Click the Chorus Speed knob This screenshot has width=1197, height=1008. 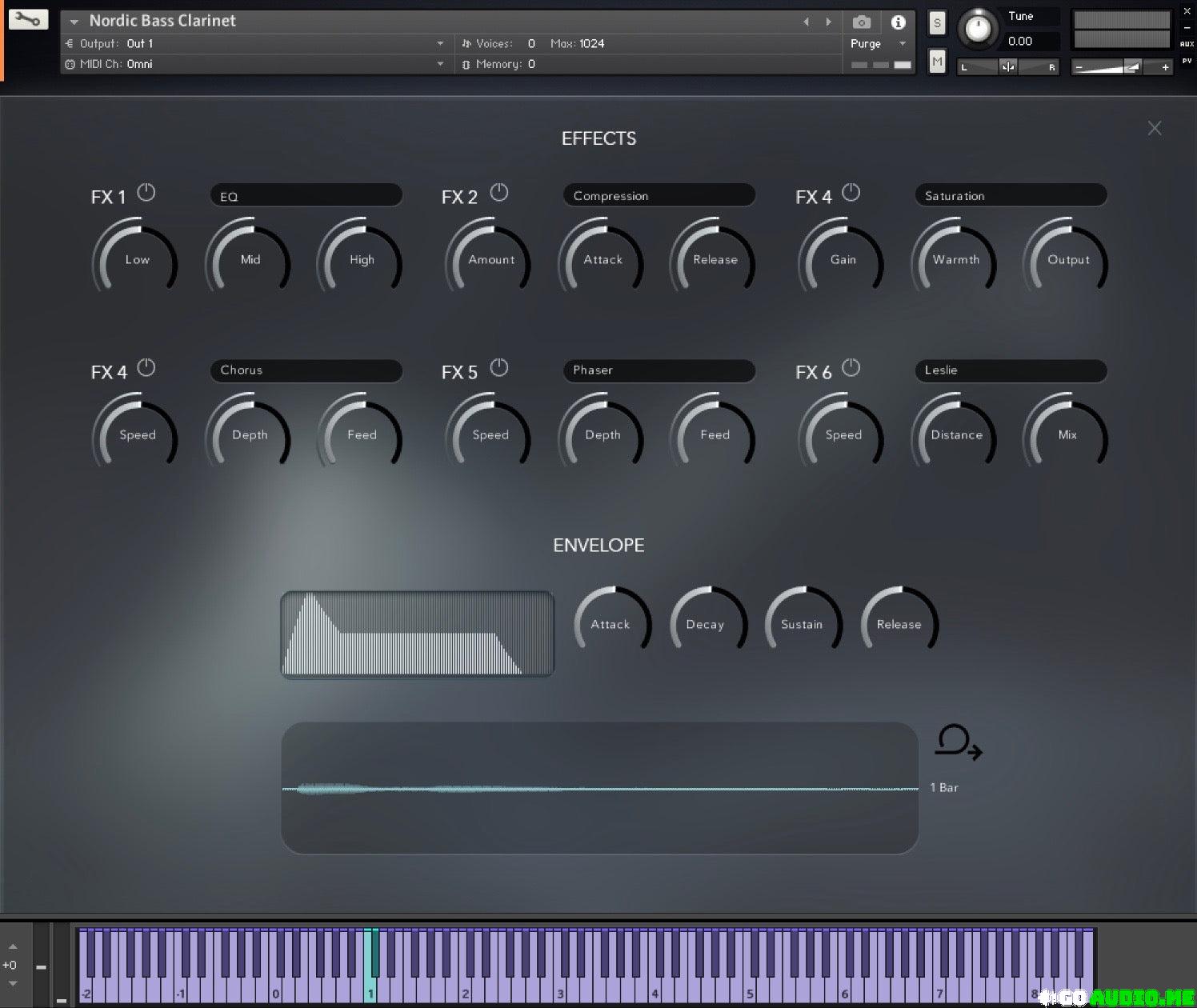136,434
